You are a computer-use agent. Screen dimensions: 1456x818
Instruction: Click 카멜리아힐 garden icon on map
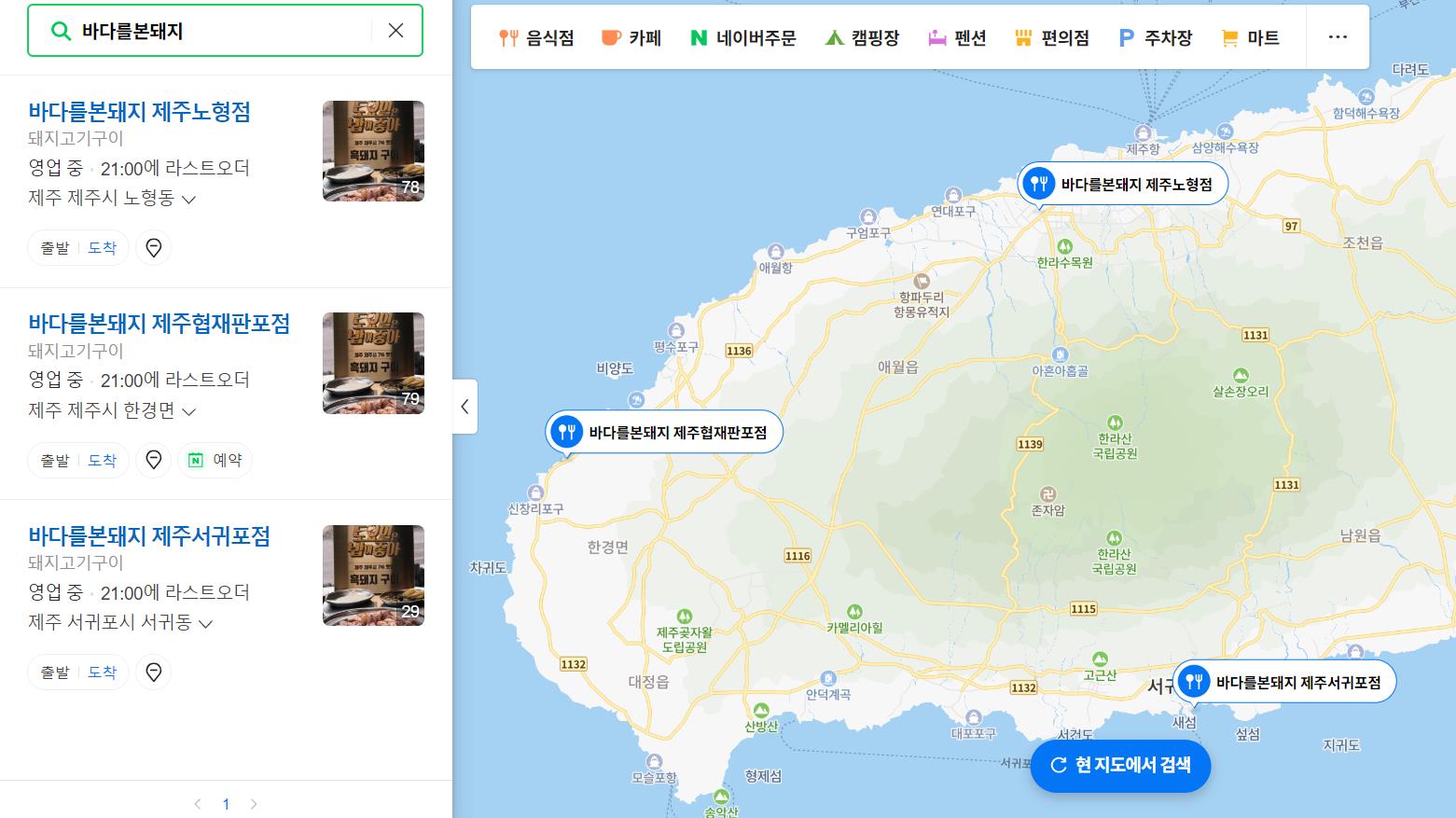point(854,612)
